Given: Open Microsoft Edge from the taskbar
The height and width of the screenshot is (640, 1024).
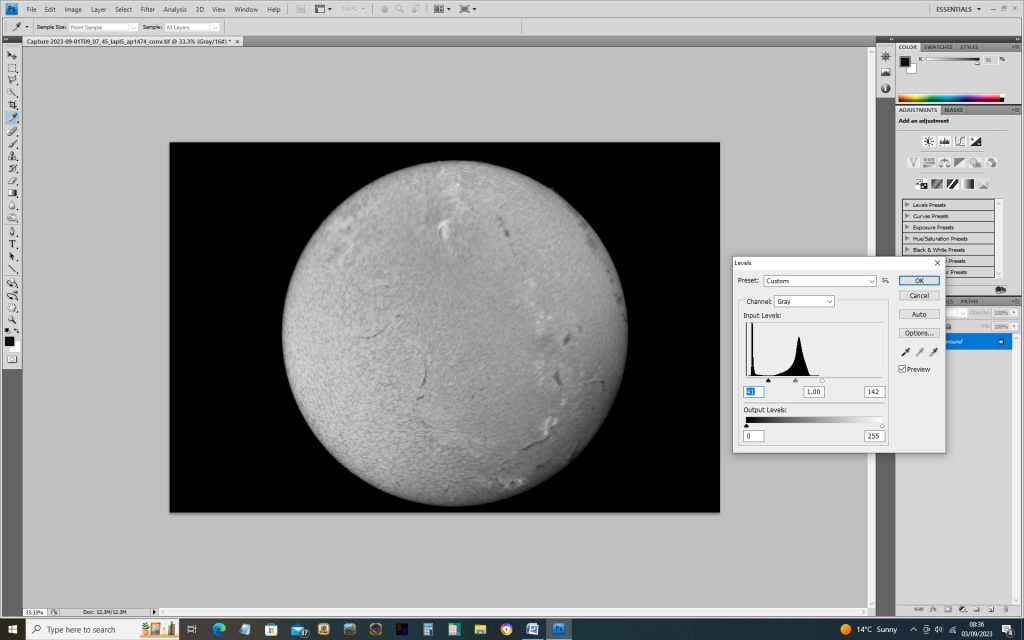Looking at the screenshot, I should [219, 629].
